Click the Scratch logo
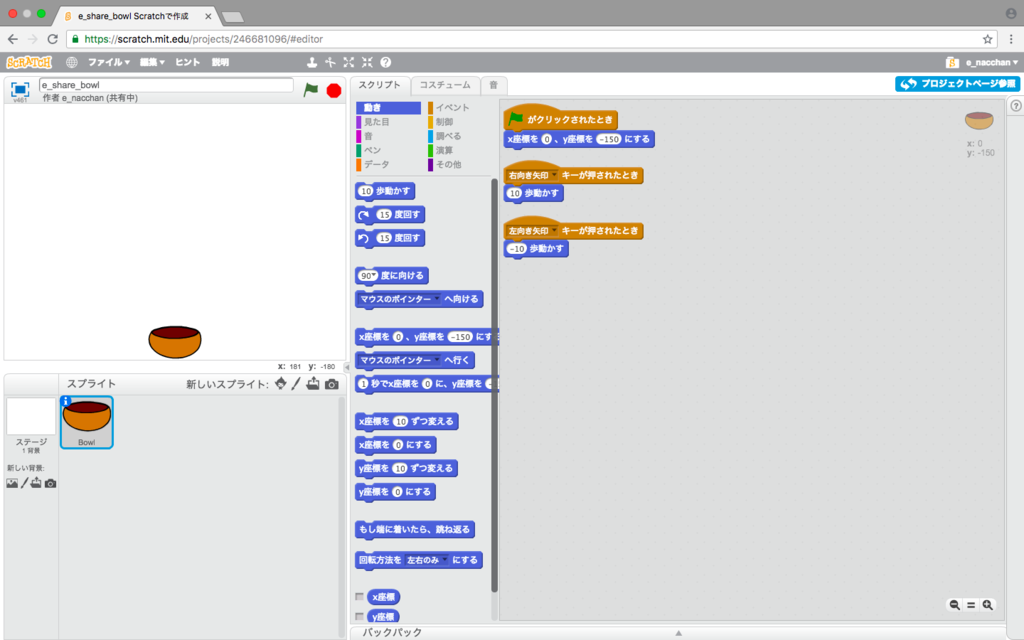The width and height of the screenshot is (1024, 640). (29, 63)
